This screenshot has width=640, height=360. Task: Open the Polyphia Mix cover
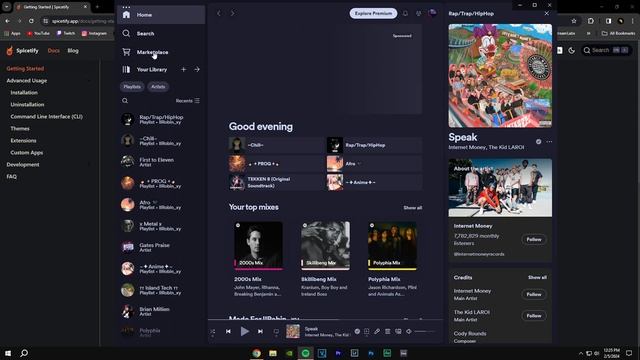(392, 245)
